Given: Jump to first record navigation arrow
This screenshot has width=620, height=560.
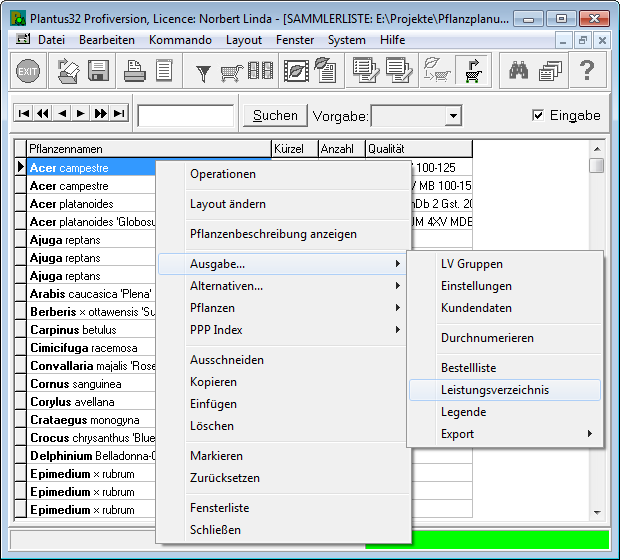Looking at the screenshot, I should (x=24, y=114).
